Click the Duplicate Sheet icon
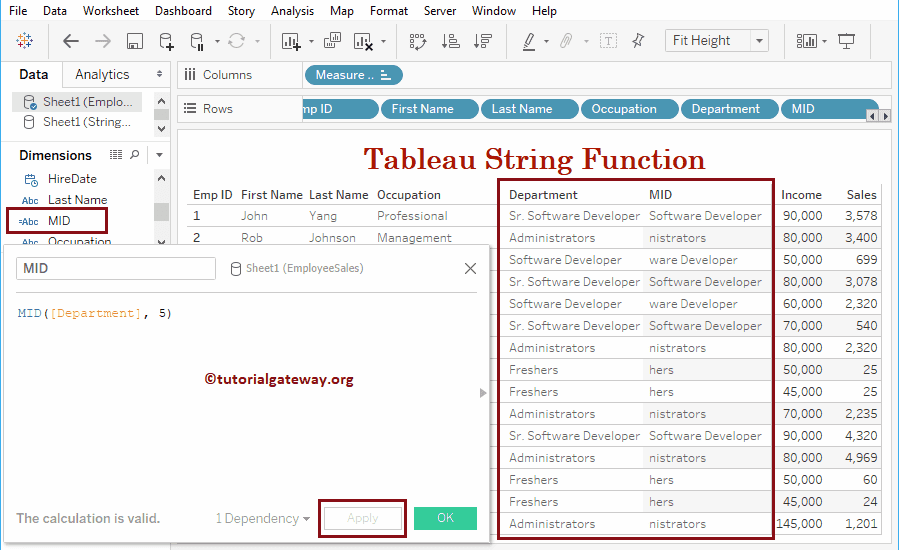Viewport: 899px width, 550px height. 333,40
